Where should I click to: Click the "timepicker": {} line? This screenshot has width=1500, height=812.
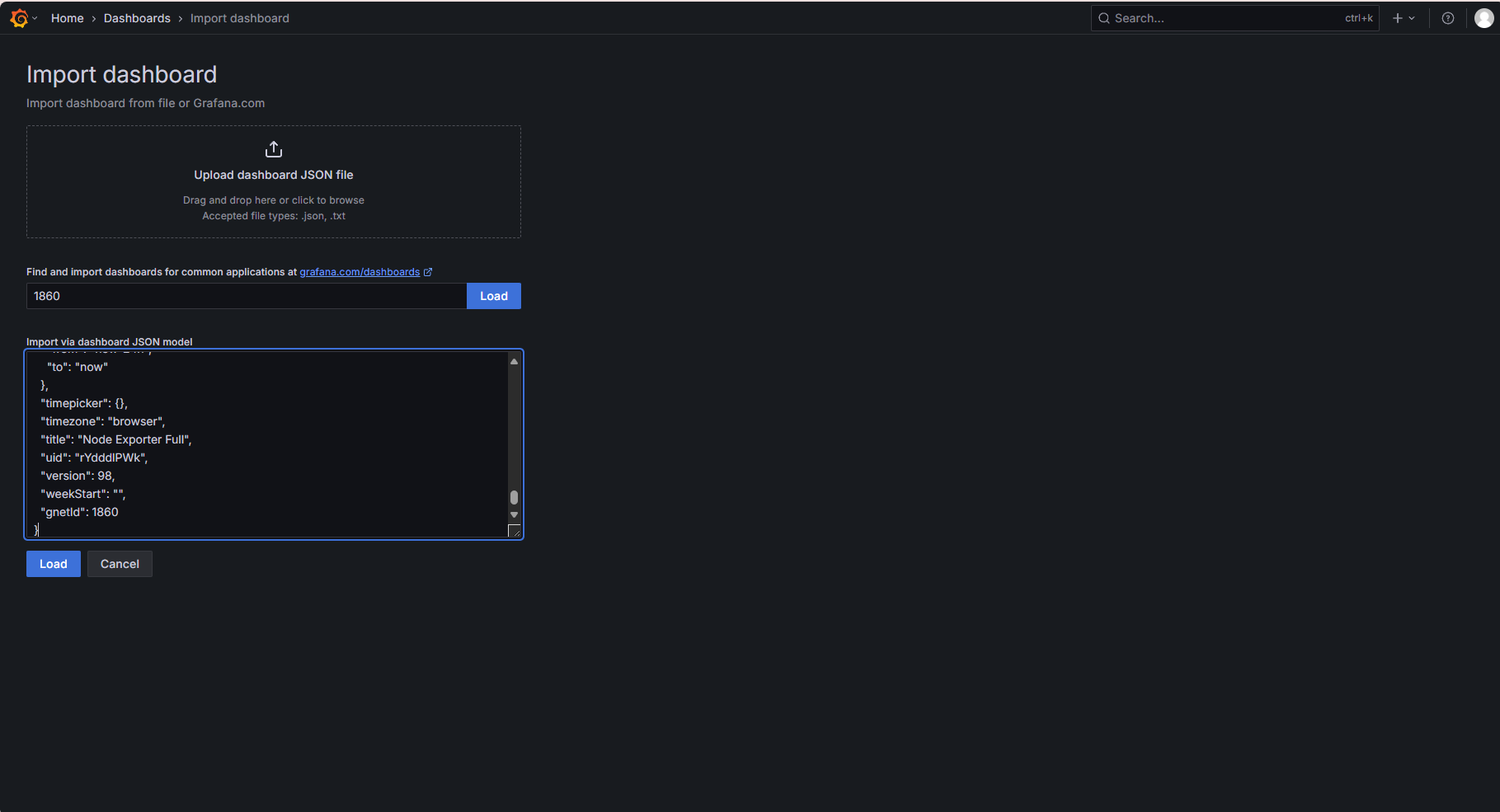[x=84, y=403]
